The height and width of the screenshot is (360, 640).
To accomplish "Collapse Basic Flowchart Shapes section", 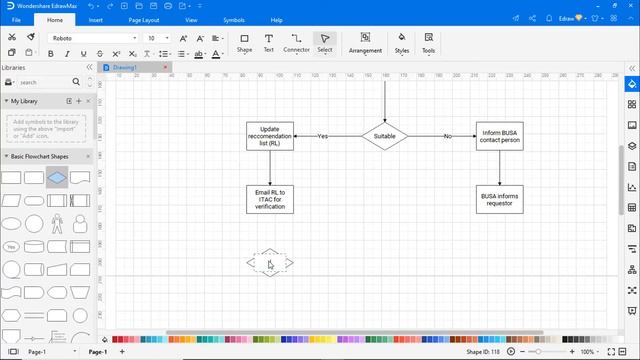I will coord(6,156).
